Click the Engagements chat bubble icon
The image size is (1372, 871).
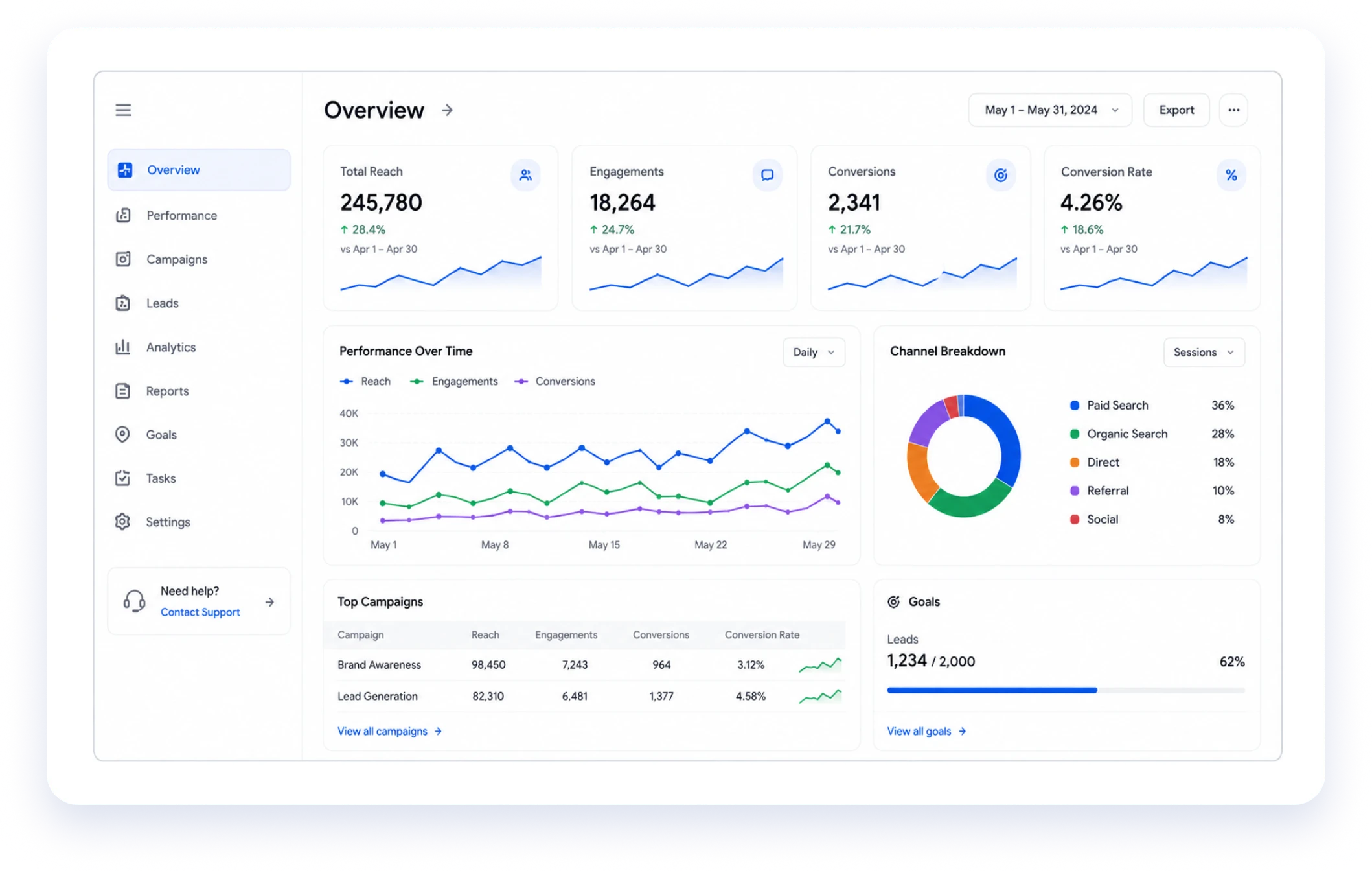767,175
